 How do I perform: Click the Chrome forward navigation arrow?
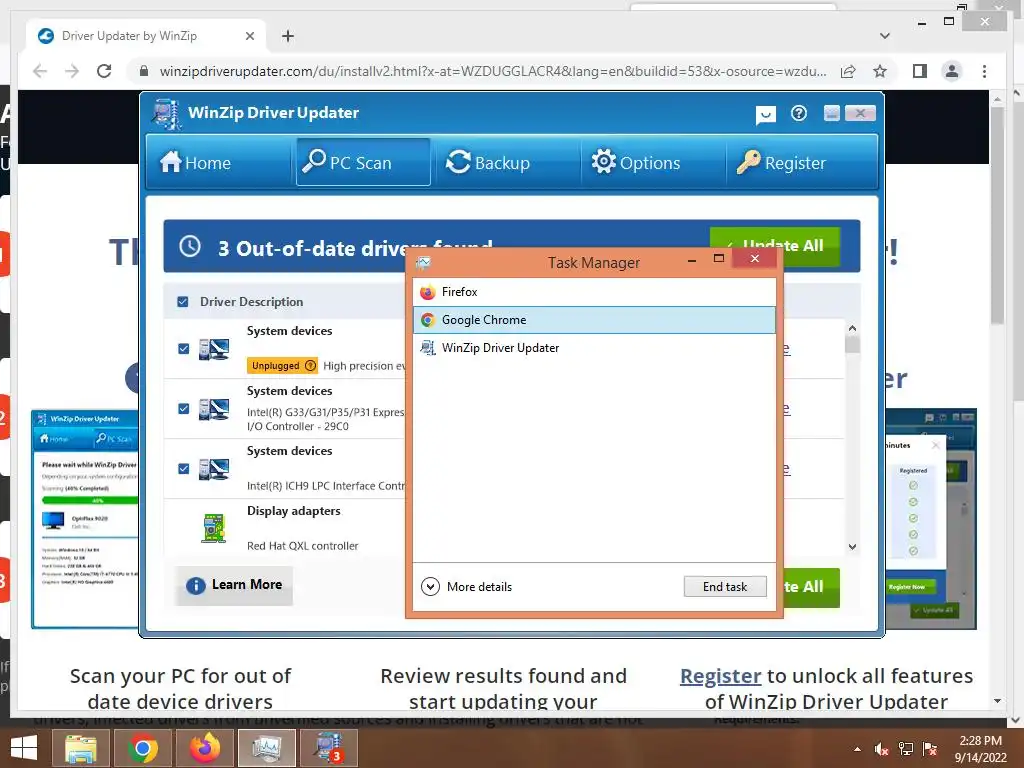click(72, 71)
